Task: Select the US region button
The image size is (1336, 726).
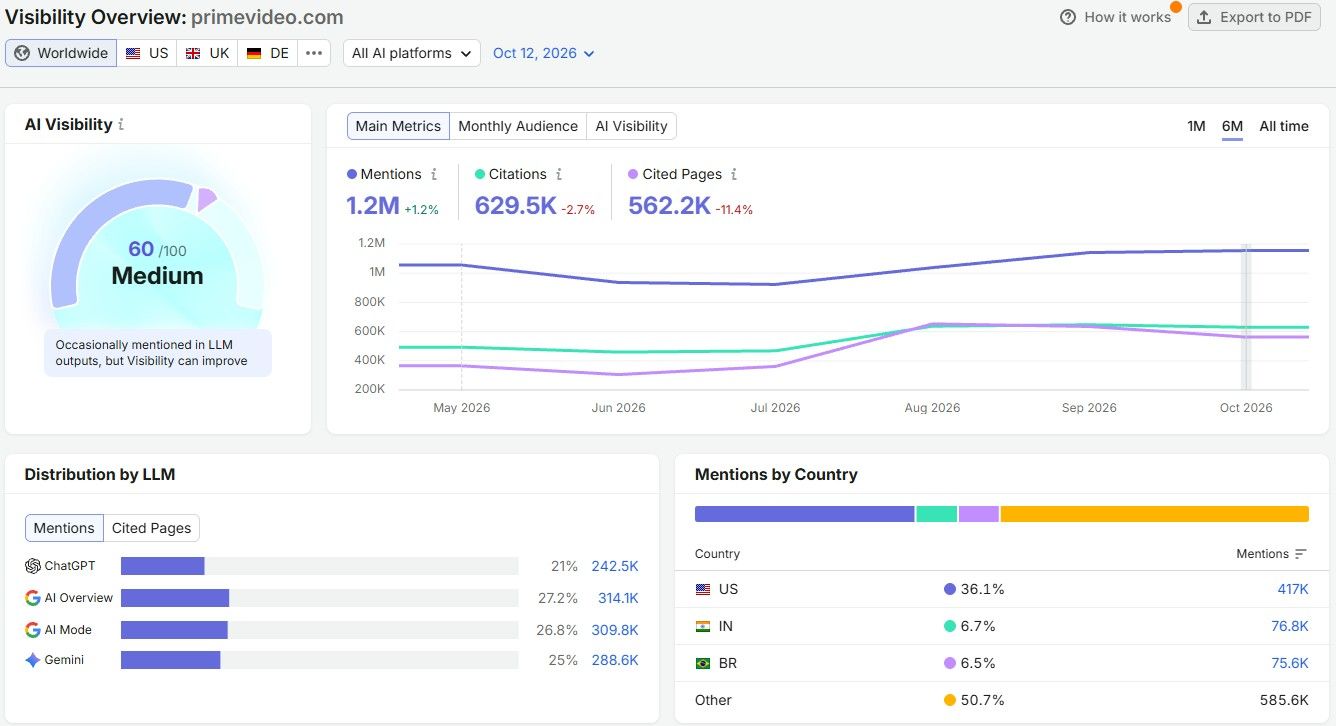Action: point(147,53)
